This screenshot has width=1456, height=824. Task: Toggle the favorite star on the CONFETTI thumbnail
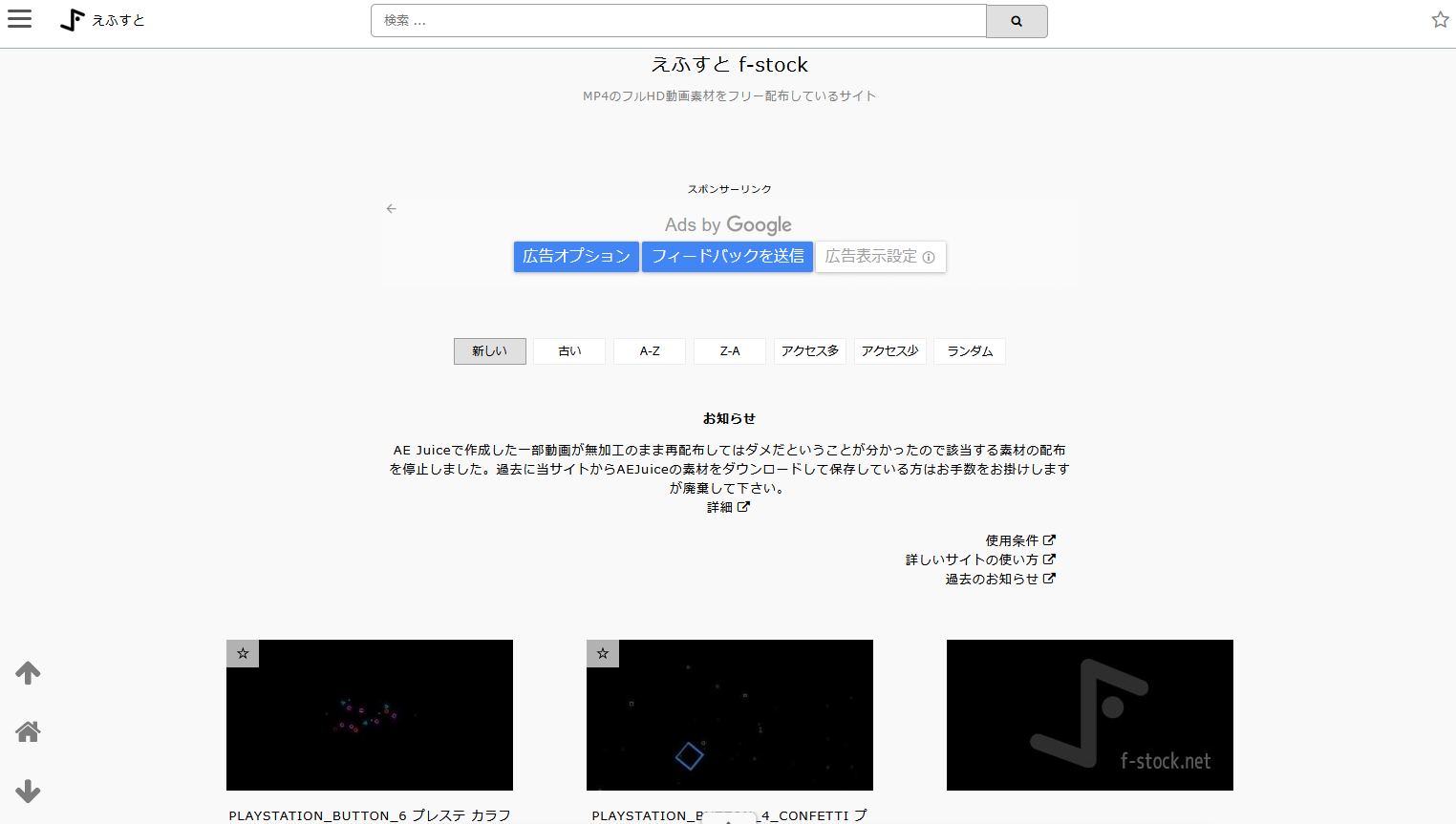(602, 653)
